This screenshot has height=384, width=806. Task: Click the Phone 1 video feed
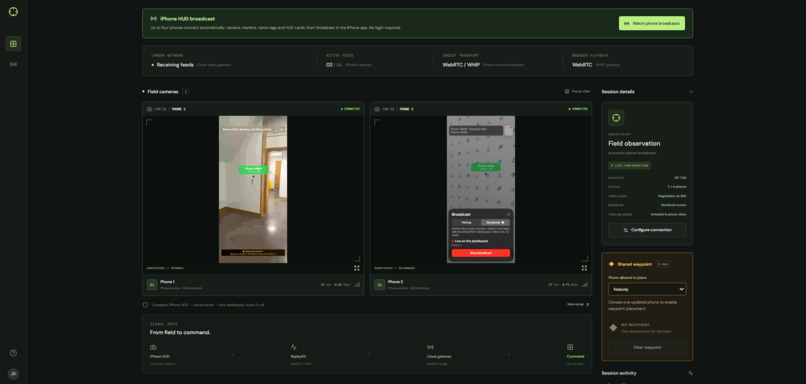(253, 189)
